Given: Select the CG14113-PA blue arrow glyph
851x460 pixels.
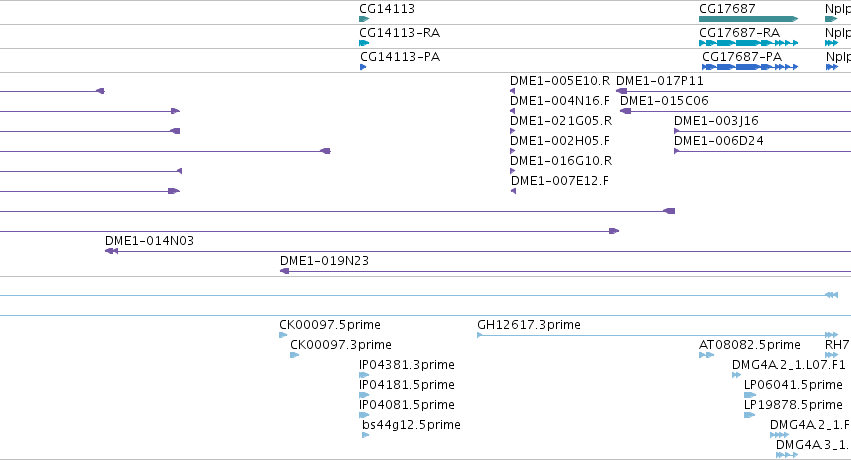Looking at the screenshot, I should (363, 67).
